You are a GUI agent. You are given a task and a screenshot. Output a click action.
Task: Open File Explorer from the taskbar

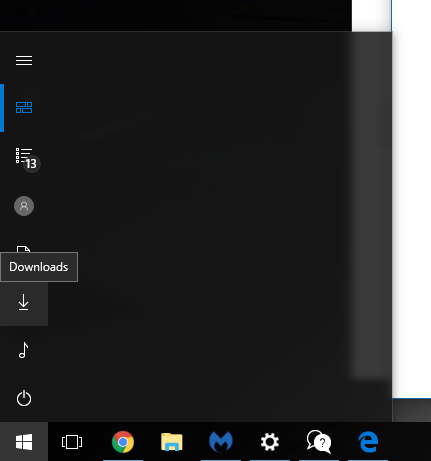172,442
